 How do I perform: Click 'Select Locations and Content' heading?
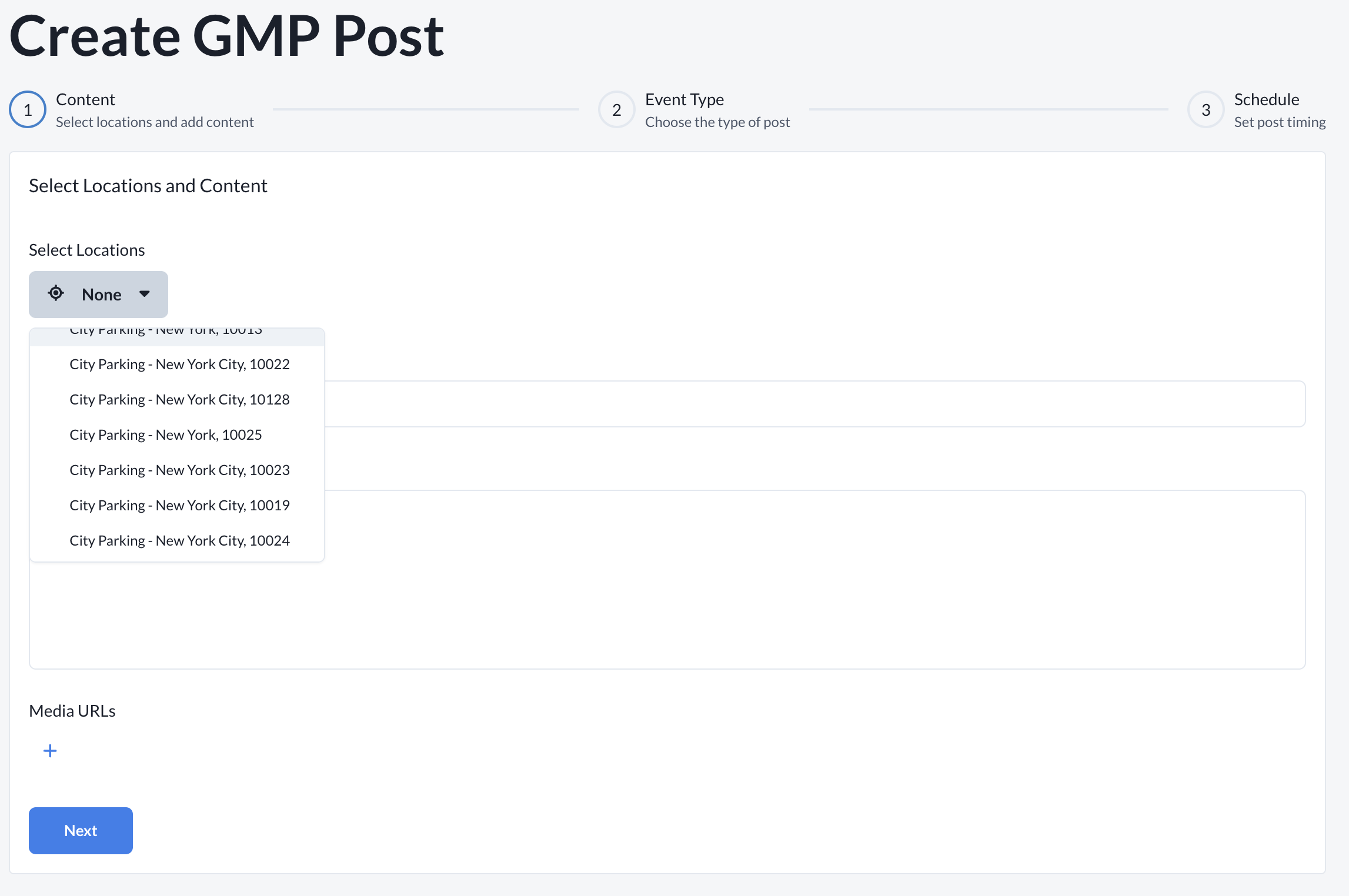tap(148, 186)
